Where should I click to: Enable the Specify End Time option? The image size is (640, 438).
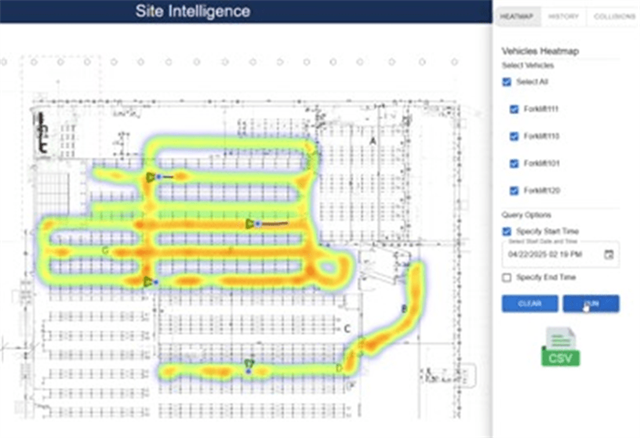pyautogui.click(x=506, y=278)
